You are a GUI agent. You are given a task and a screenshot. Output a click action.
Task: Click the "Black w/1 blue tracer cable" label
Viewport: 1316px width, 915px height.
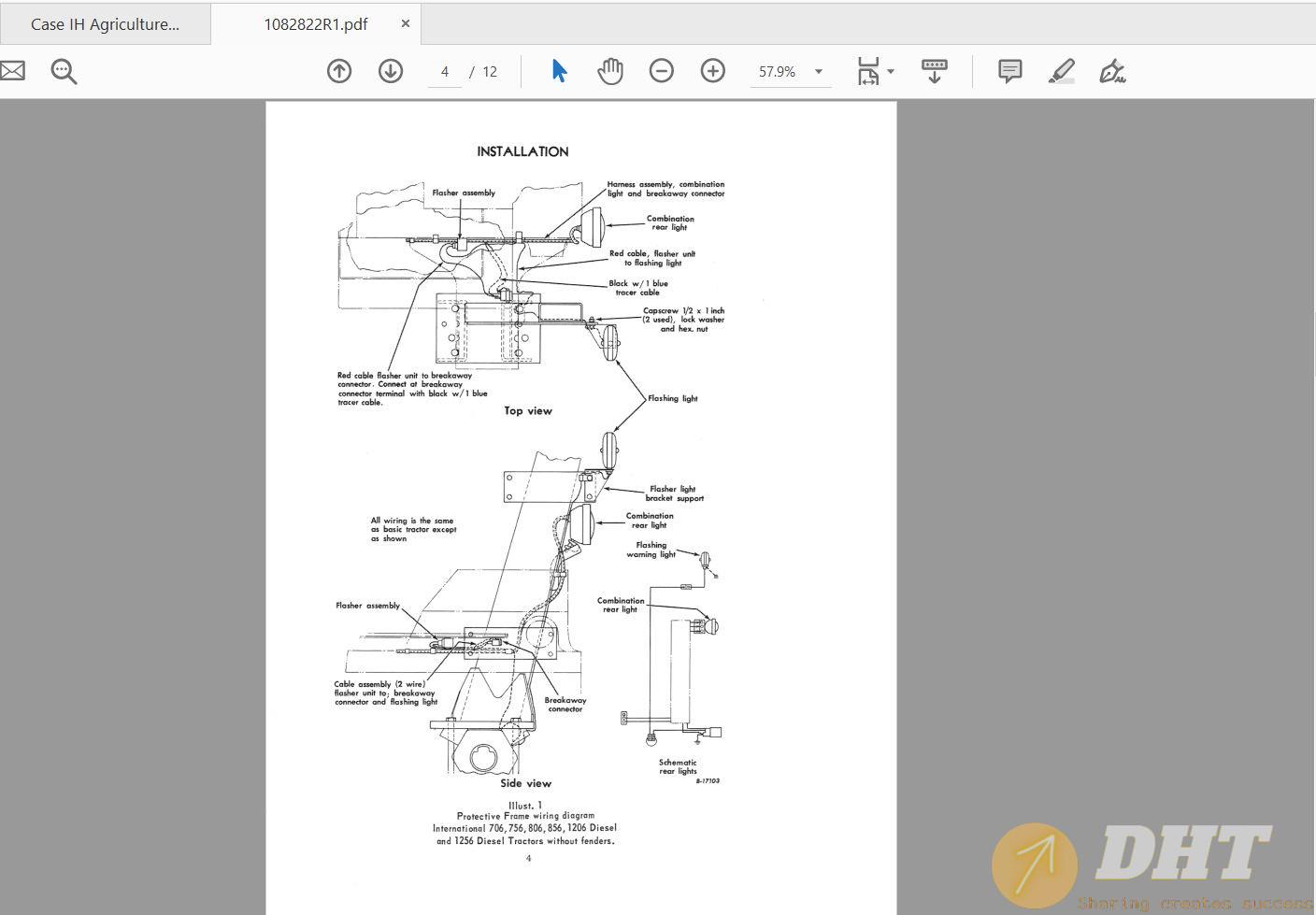coord(638,288)
